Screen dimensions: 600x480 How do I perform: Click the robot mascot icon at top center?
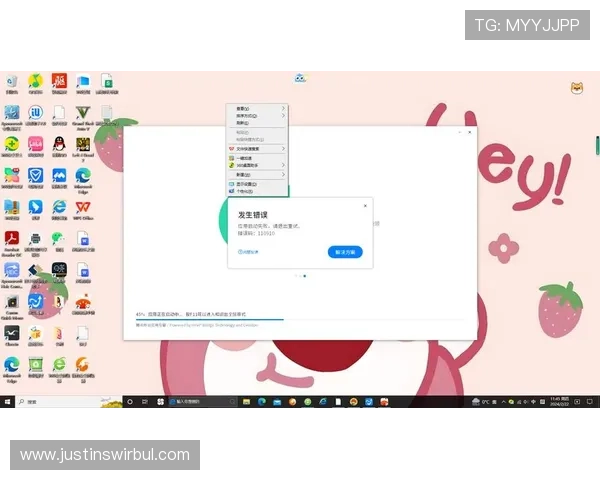click(x=299, y=78)
